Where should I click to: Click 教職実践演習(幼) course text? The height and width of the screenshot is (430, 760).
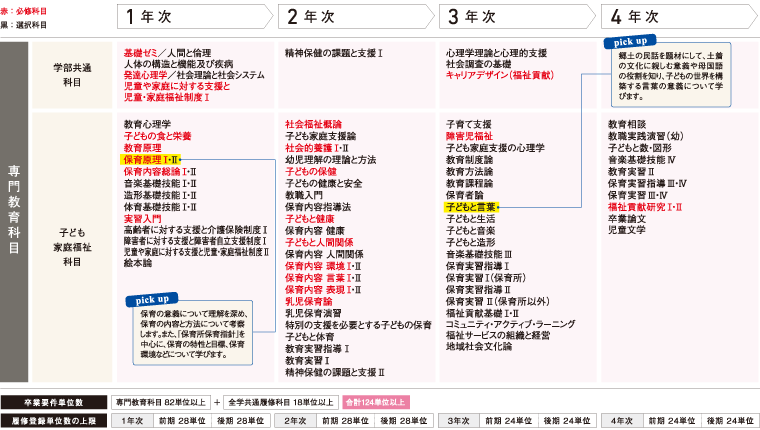(x=646, y=136)
